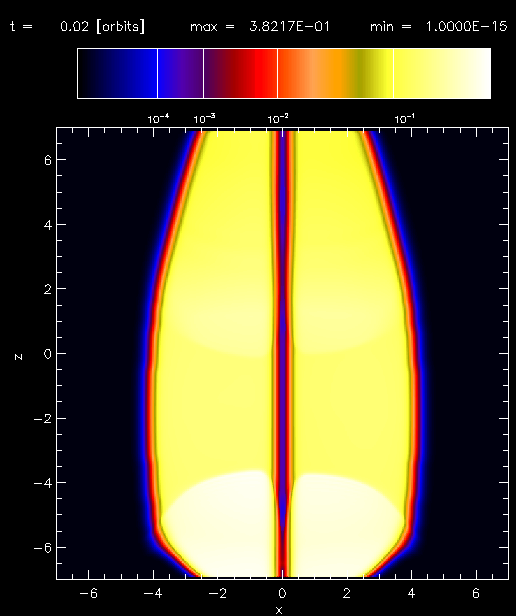
Task: Click the time value 0.02 [orbits]
Action: click(x=103, y=27)
